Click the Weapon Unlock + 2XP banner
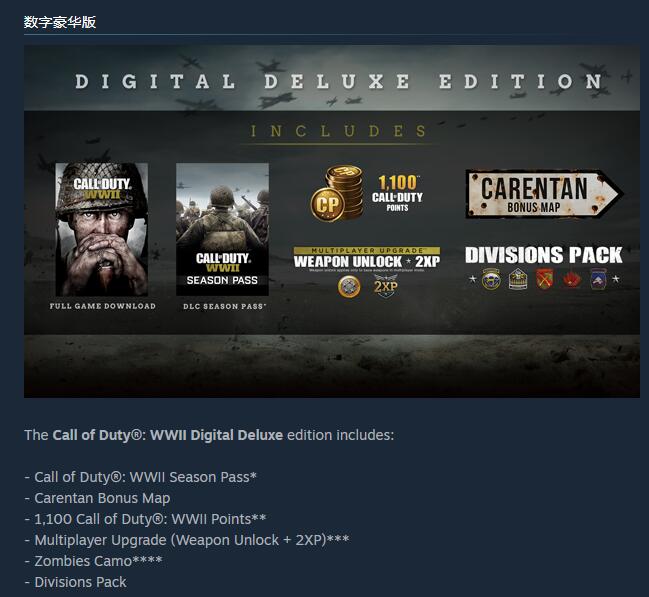The image size is (649, 597). [367, 258]
